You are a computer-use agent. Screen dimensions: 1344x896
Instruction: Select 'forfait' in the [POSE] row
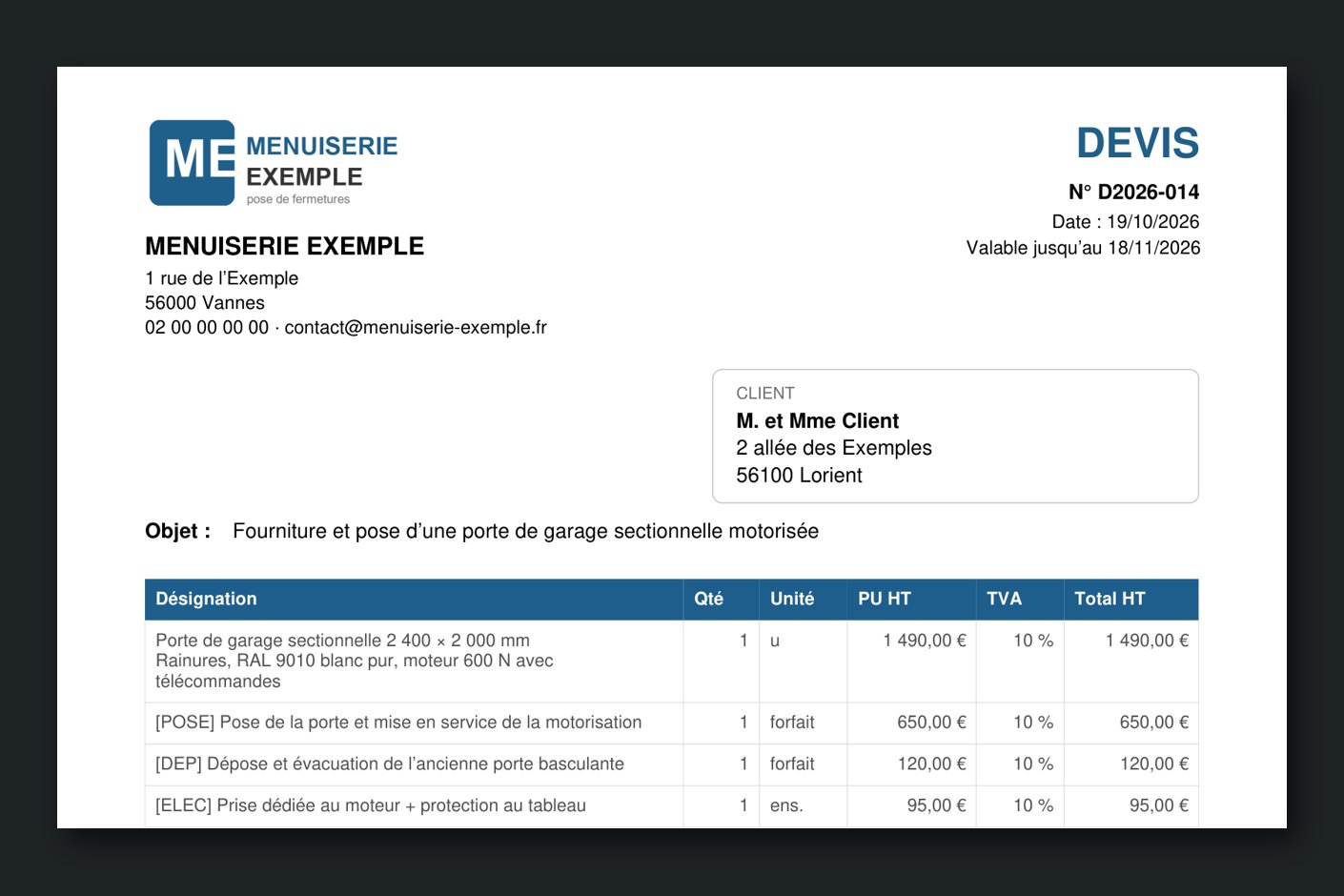coord(792,723)
